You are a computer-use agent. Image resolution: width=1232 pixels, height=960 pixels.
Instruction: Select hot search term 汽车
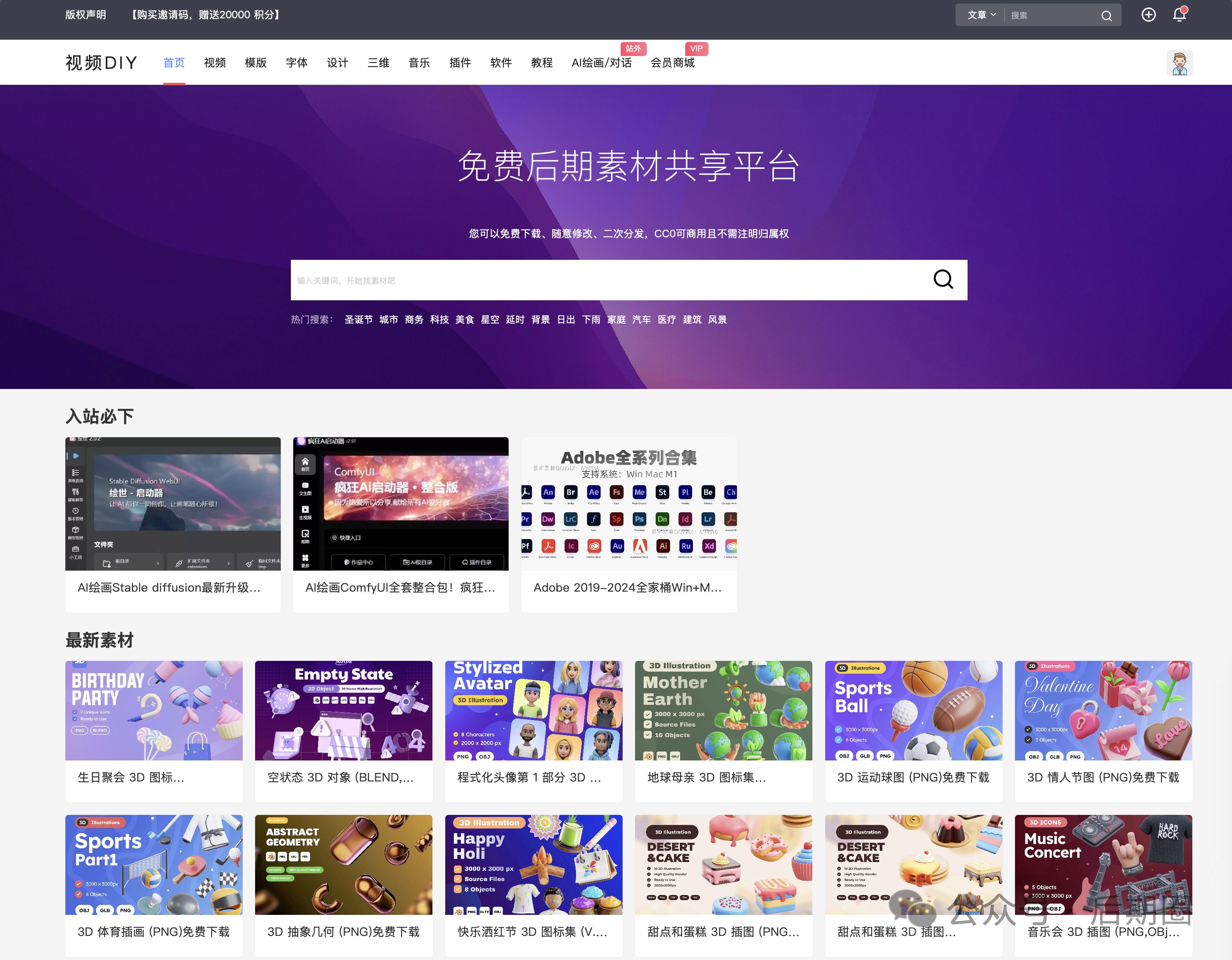coord(641,319)
